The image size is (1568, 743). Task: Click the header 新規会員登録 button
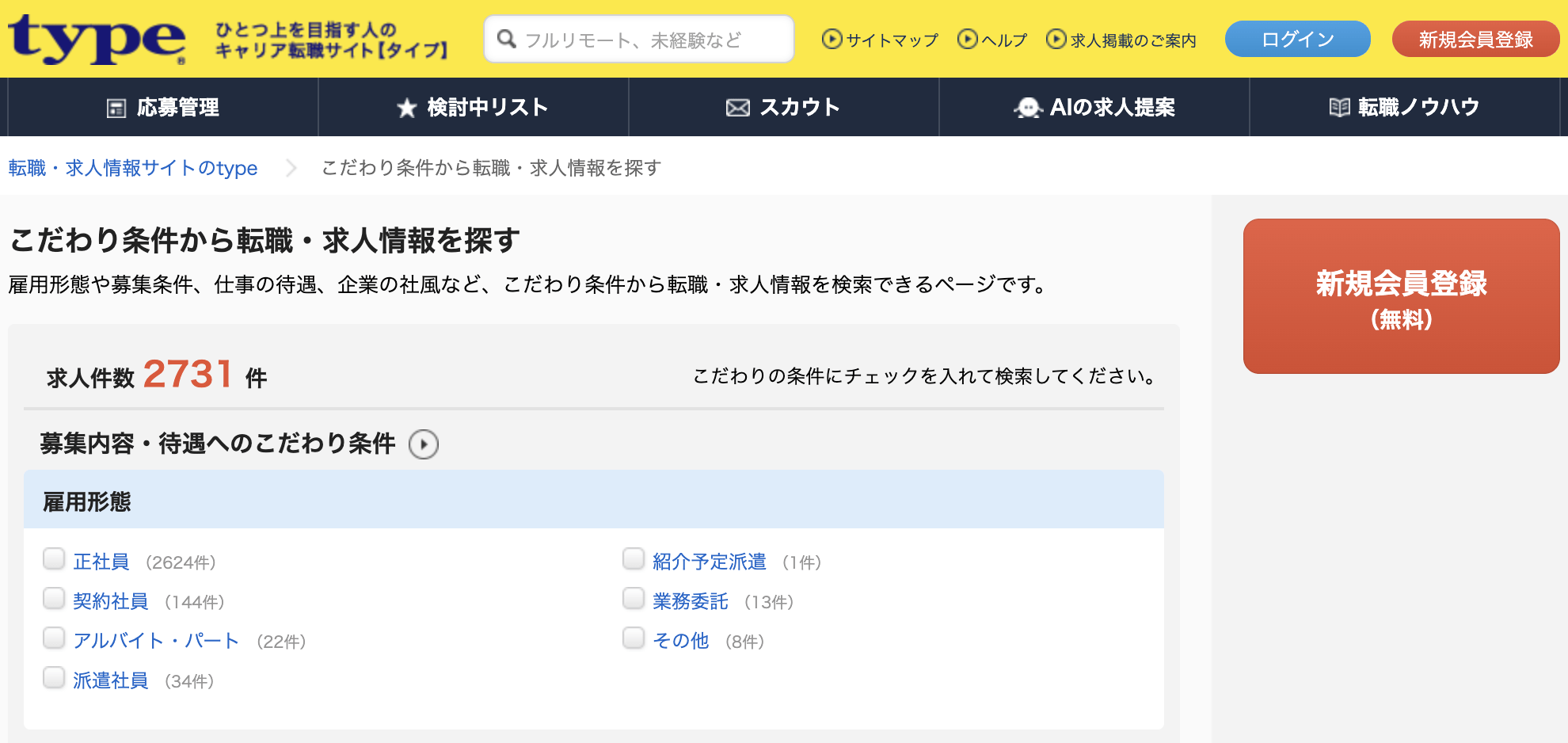1476,39
